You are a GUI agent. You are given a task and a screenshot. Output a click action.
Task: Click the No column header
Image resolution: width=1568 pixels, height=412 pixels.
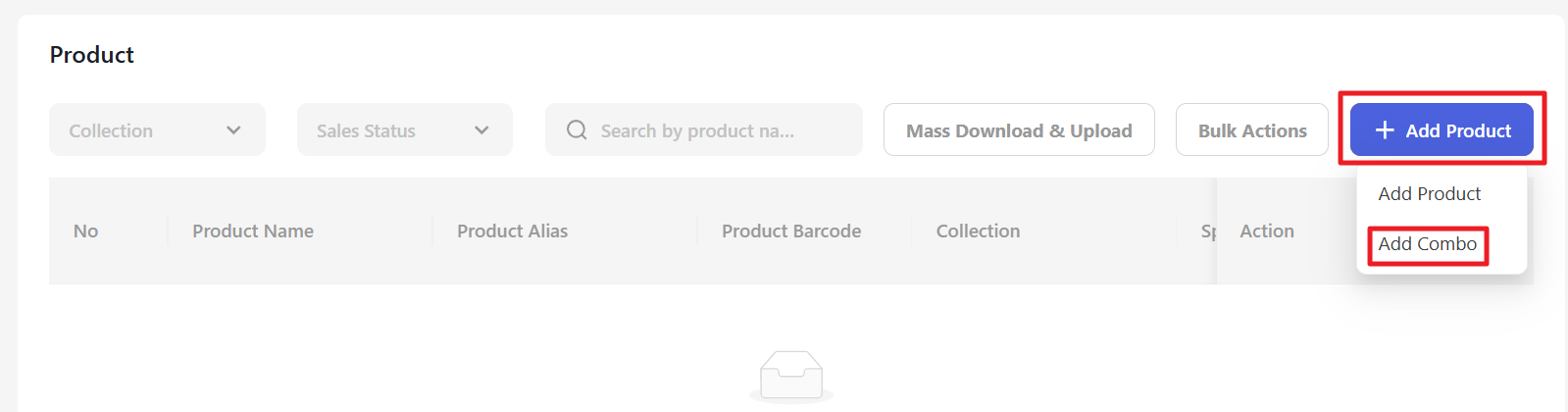pyautogui.click(x=86, y=232)
